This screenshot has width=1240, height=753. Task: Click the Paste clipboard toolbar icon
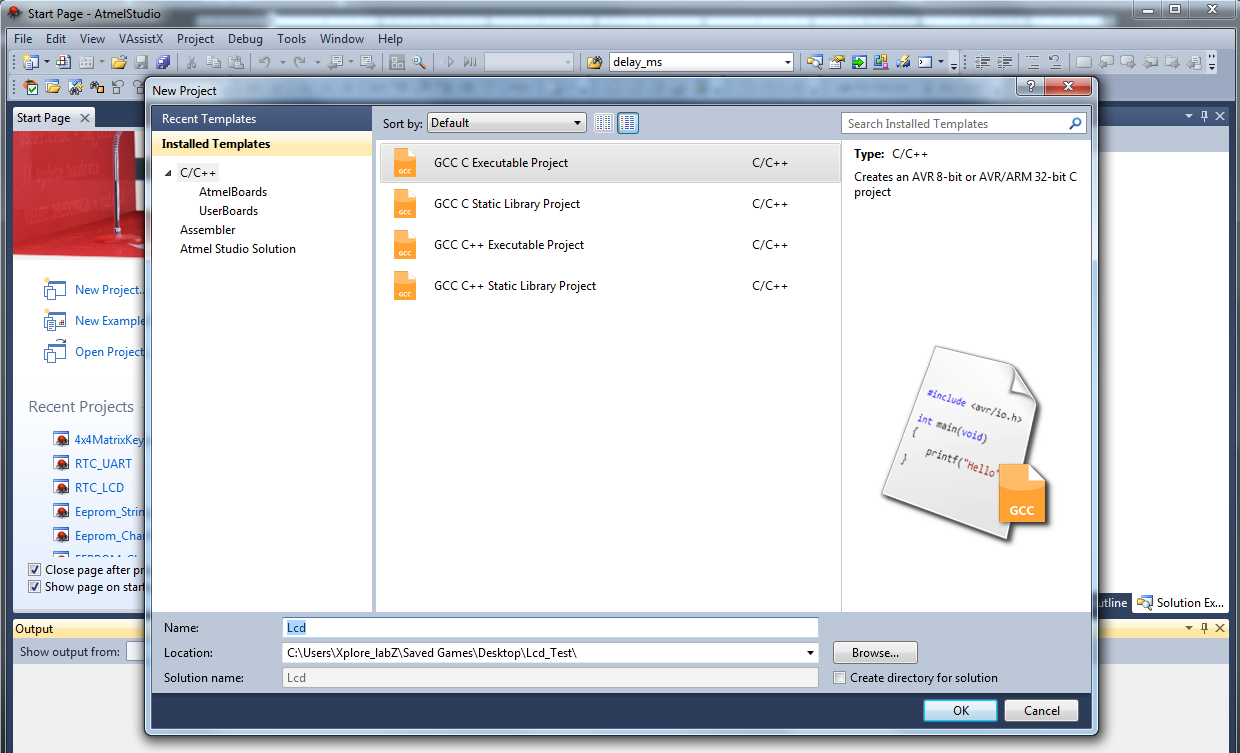(x=235, y=62)
